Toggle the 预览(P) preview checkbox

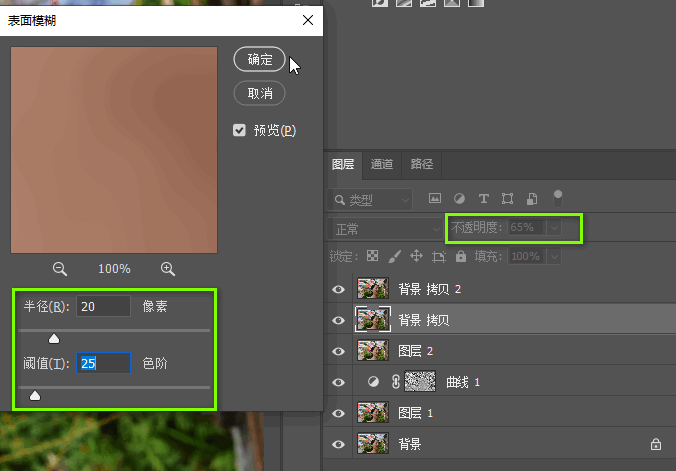239,130
